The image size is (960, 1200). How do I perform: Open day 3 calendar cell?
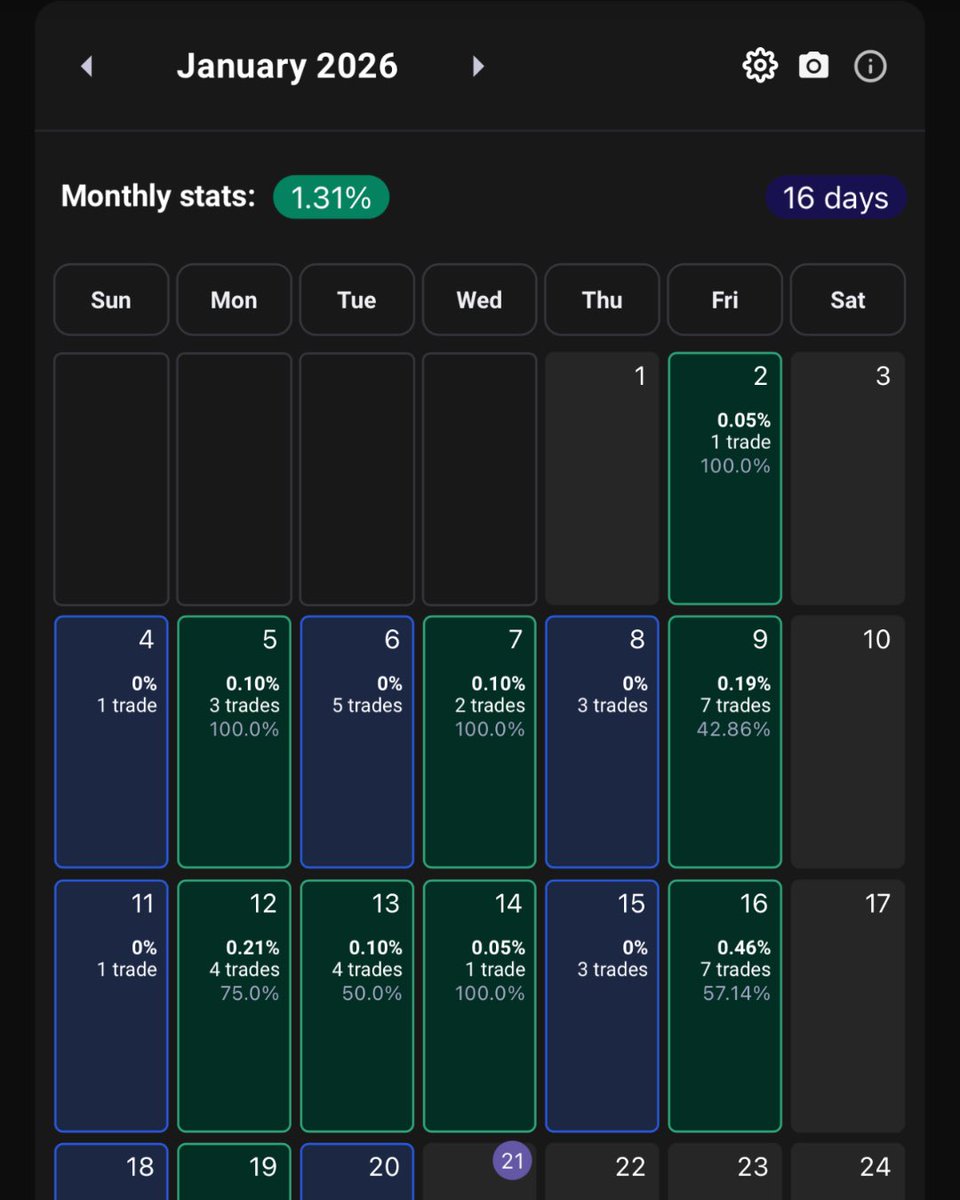click(x=848, y=478)
